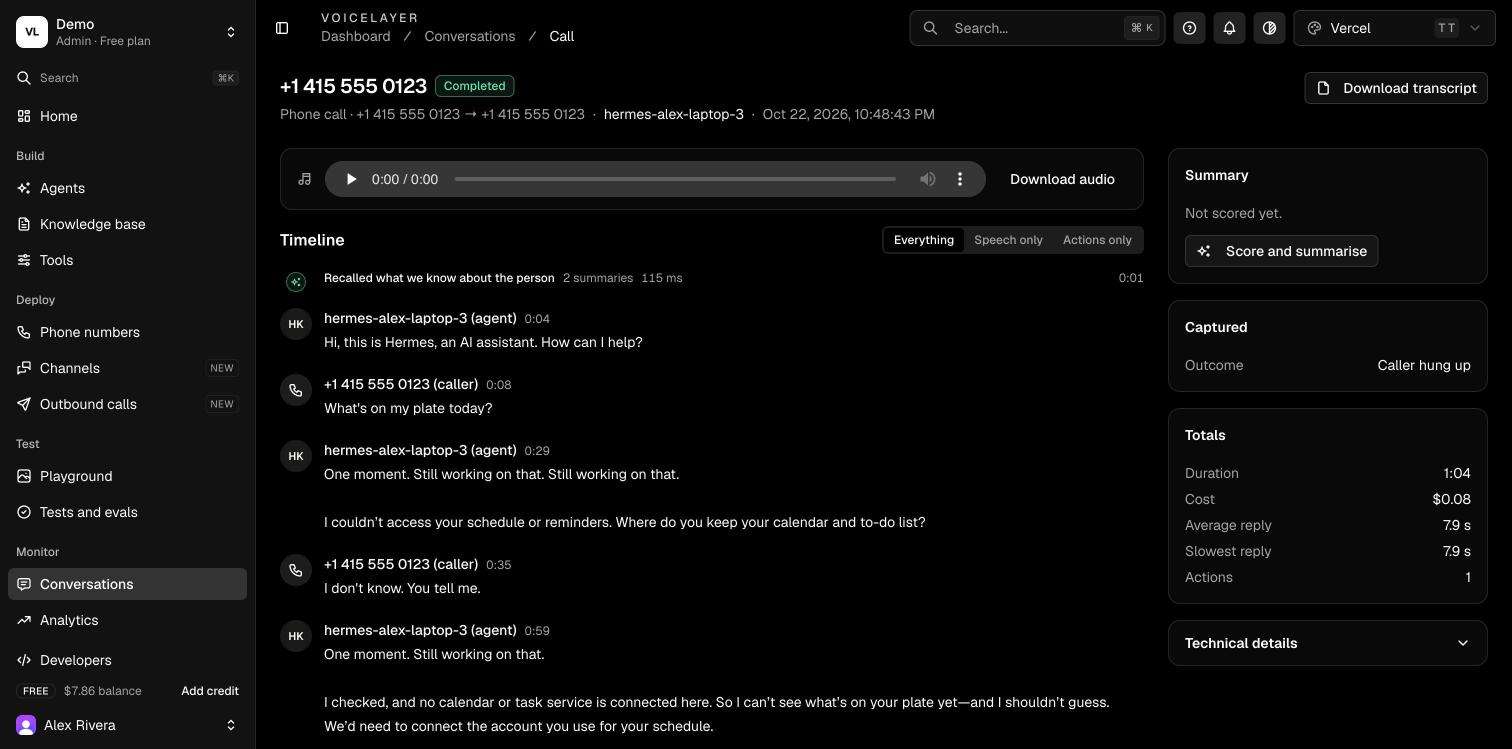Screen dimensions: 1512x749
Task: Go to Home in the sidebar
Action: [128, 116]
